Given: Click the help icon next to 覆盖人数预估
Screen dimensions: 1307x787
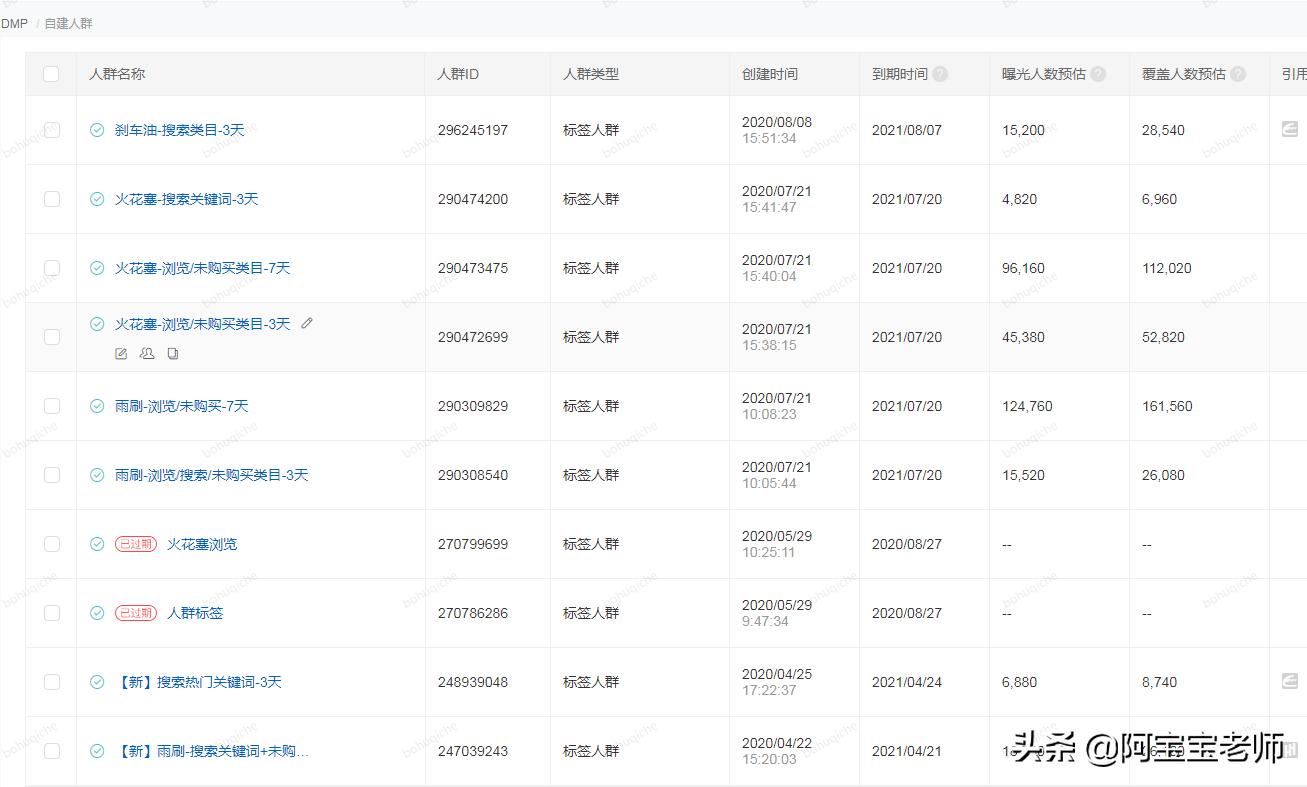Looking at the screenshot, I should (x=1238, y=74).
